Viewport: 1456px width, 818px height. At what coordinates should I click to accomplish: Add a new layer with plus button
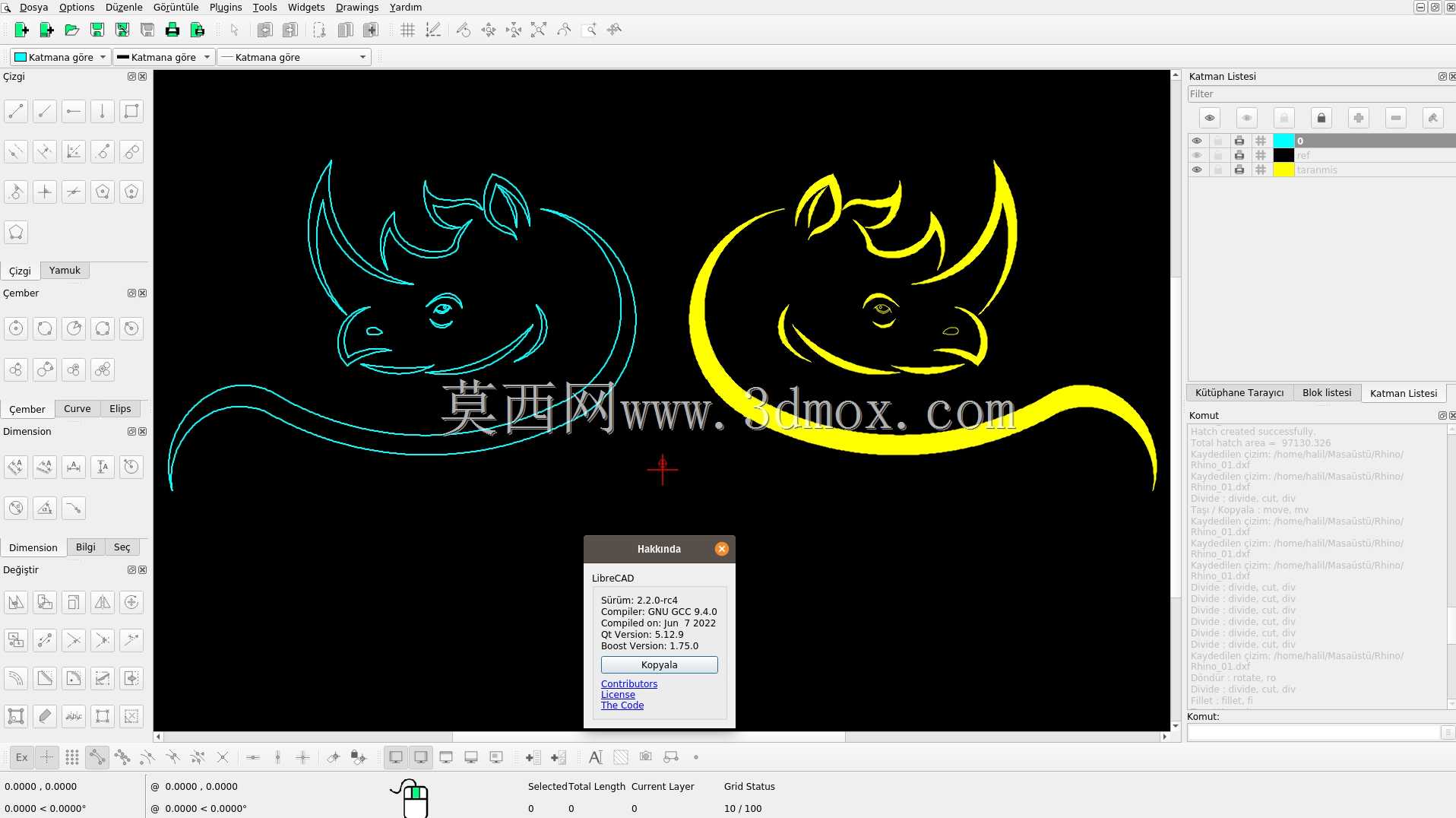(x=1358, y=118)
